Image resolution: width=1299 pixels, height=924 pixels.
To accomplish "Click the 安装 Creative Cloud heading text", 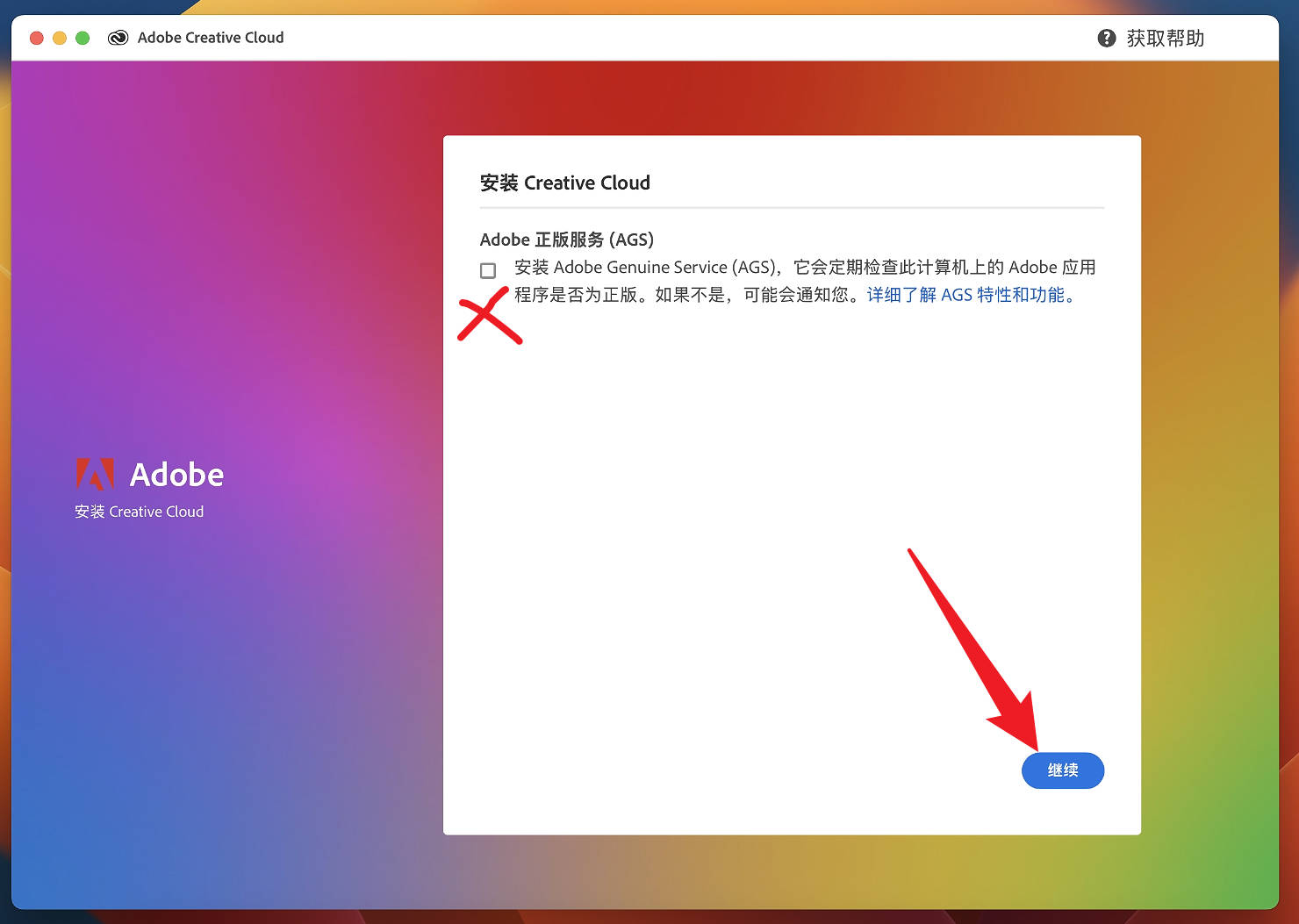I will (564, 183).
